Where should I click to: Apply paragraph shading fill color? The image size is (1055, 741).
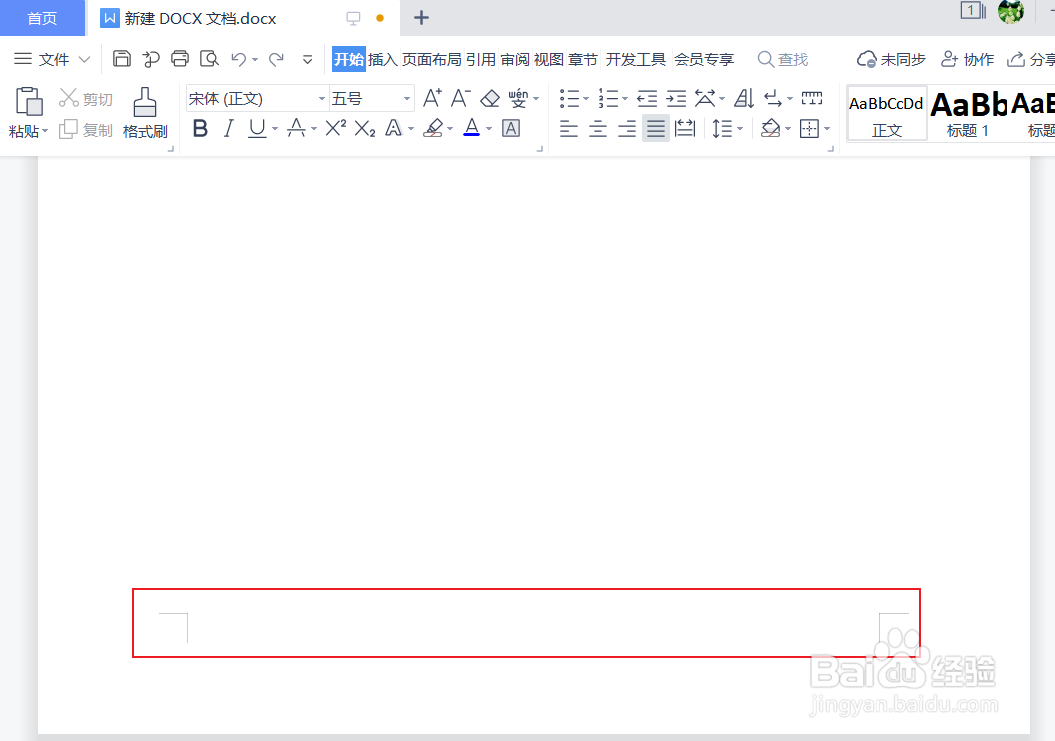tap(770, 128)
